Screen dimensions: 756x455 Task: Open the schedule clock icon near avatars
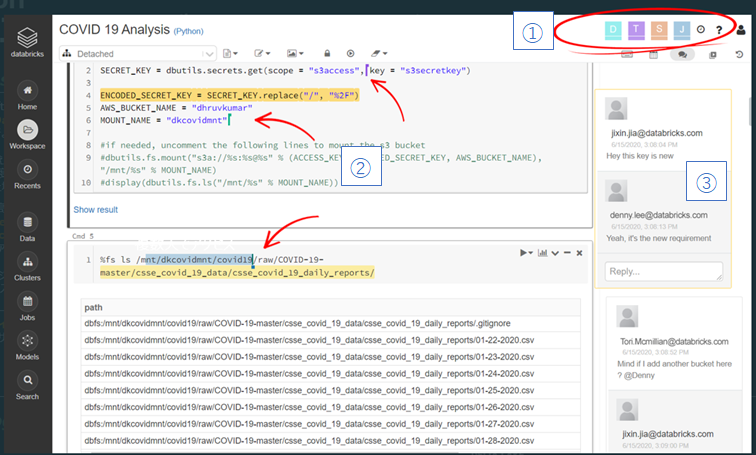[x=701, y=29]
